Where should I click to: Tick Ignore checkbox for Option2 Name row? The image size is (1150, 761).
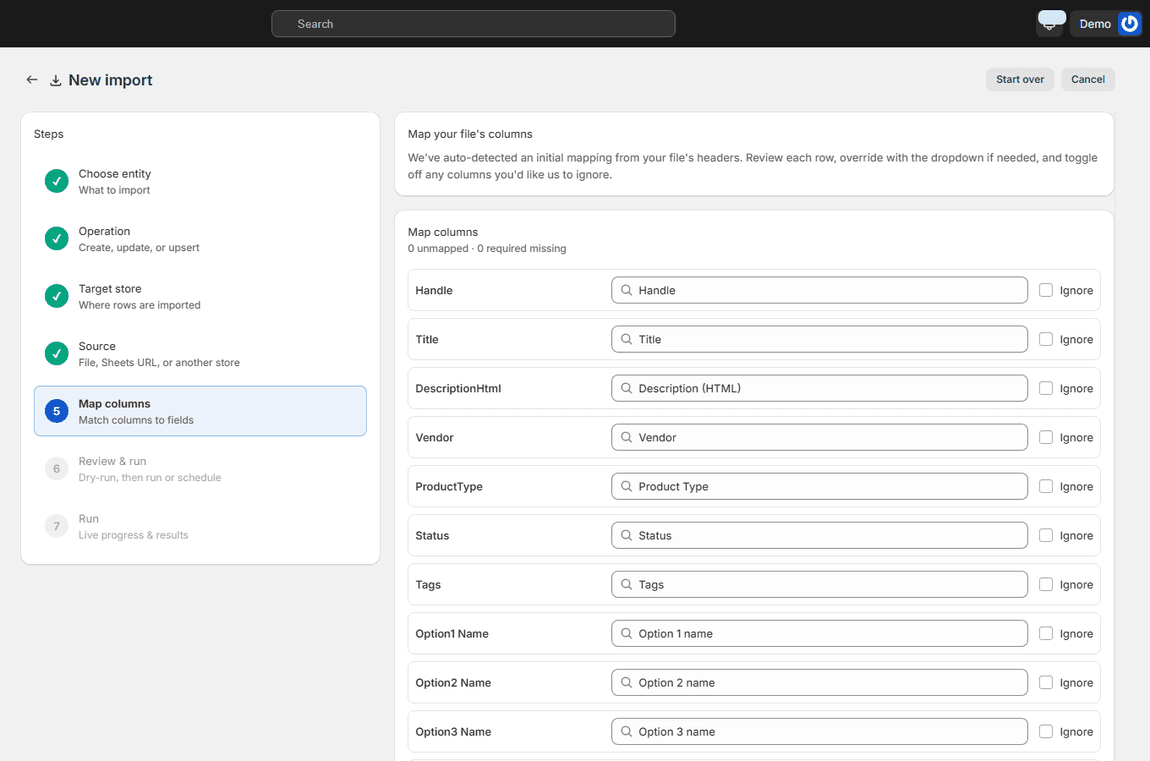click(1046, 683)
